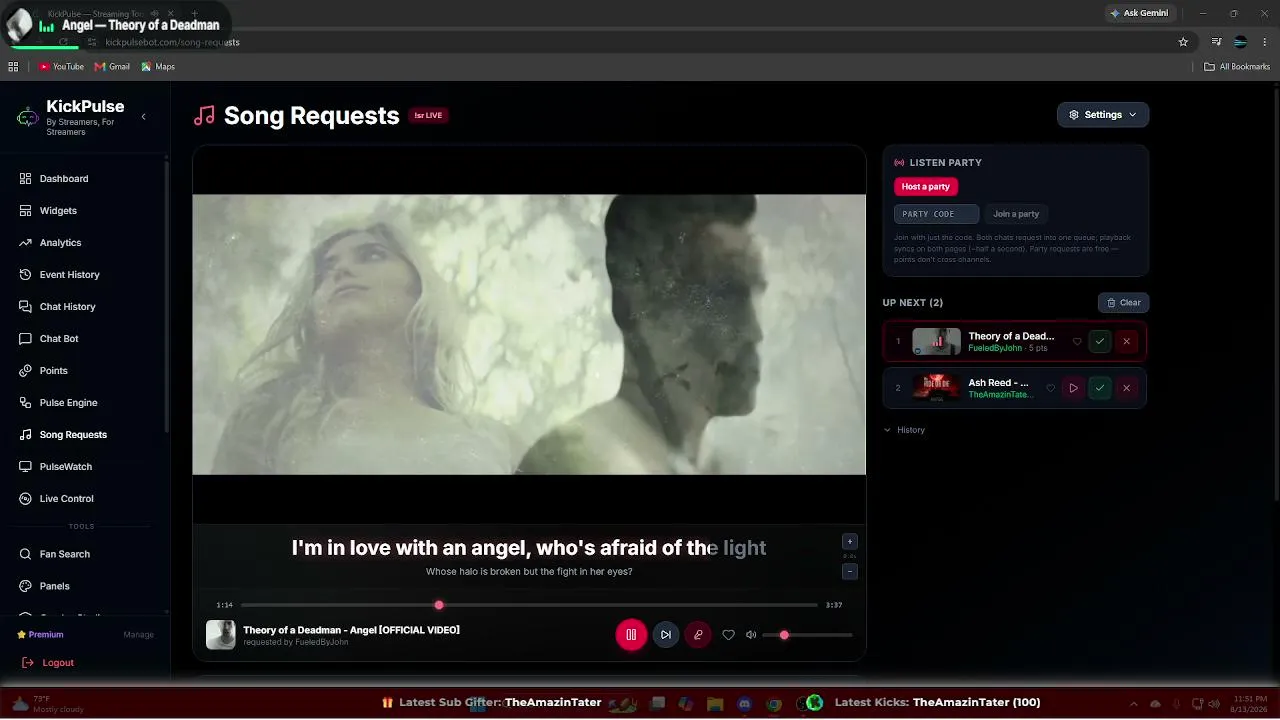Click the FueledByJohn requester name in queue
The image size is (1280, 720).
click(x=995, y=348)
